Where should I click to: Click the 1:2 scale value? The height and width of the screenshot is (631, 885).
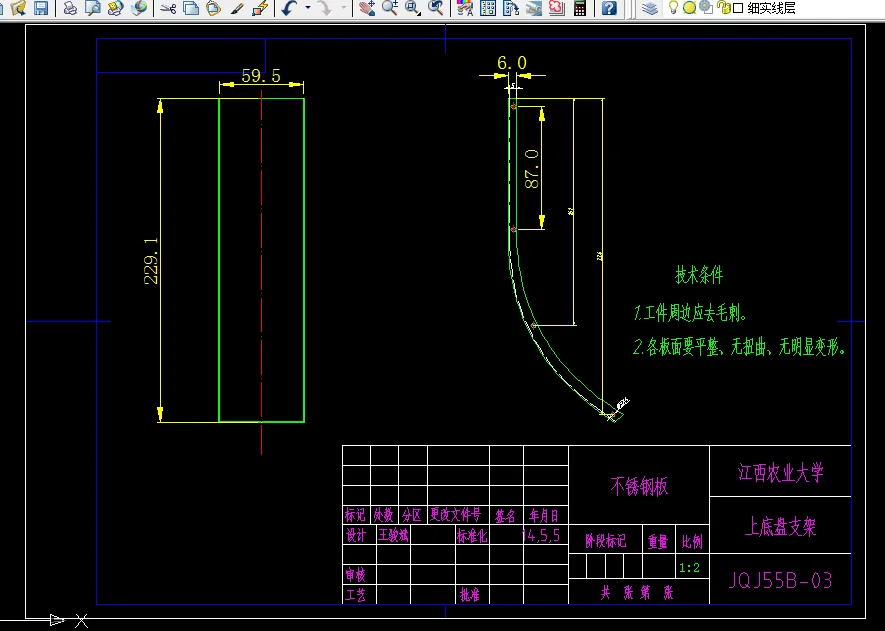tap(689, 568)
